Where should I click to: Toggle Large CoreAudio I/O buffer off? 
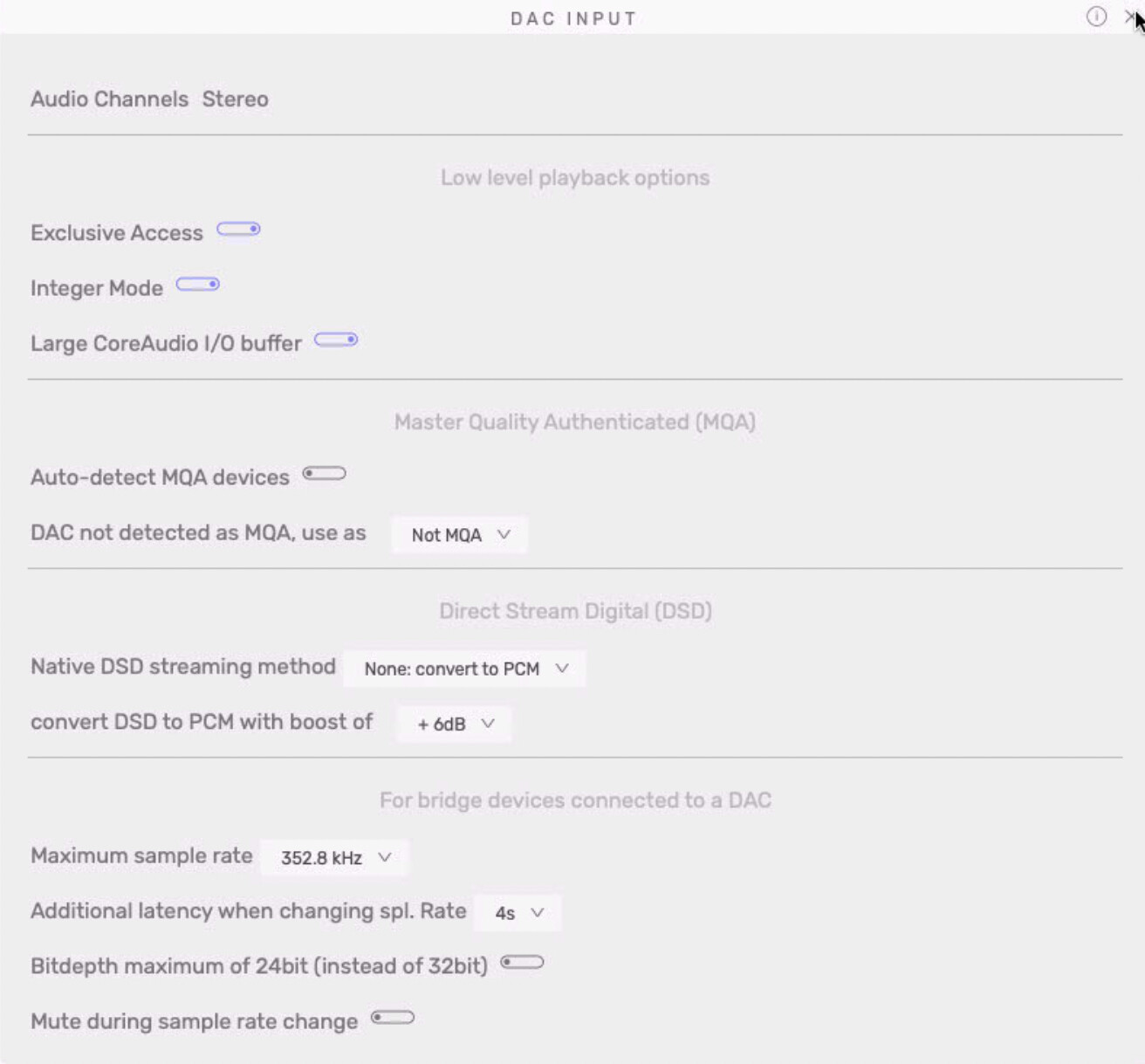click(x=336, y=340)
